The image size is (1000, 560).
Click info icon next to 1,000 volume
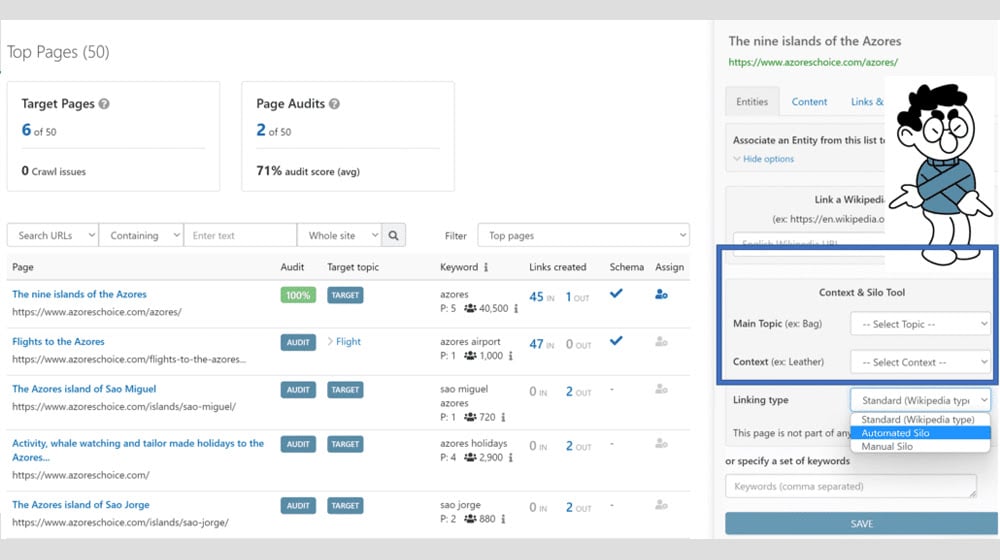pyautogui.click(x=510, y=356)
